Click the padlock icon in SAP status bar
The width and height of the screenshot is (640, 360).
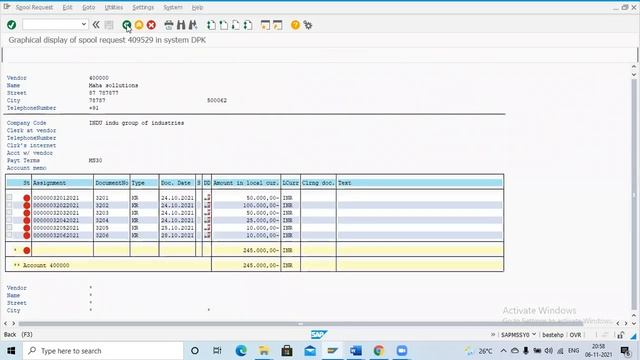pyautogui.click(x=621, y=335)
